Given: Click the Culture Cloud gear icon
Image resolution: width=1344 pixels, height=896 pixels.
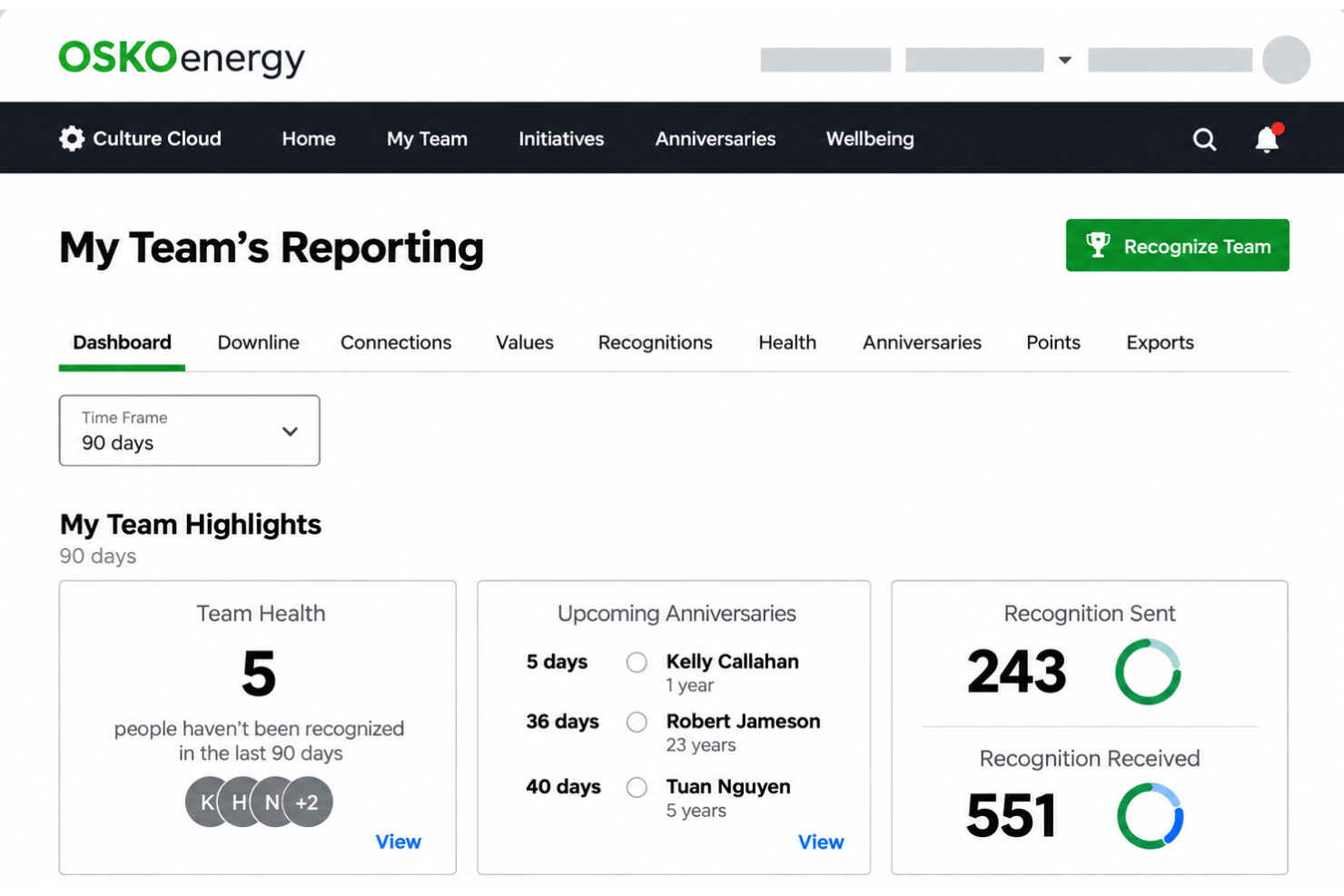Looking at the screenshot, I should 72,138.
